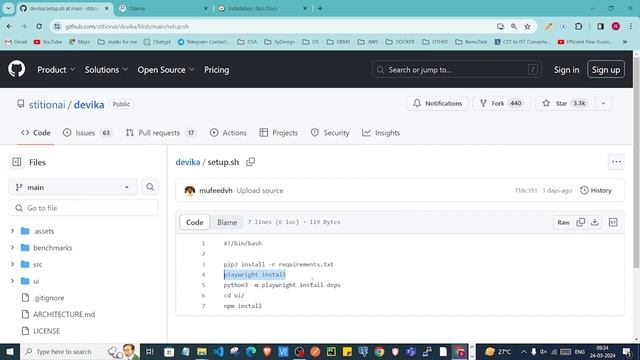Expand the Open Source menu
Image resolution: width=640 pixels, height=360 pixels.
pos(166,70)
